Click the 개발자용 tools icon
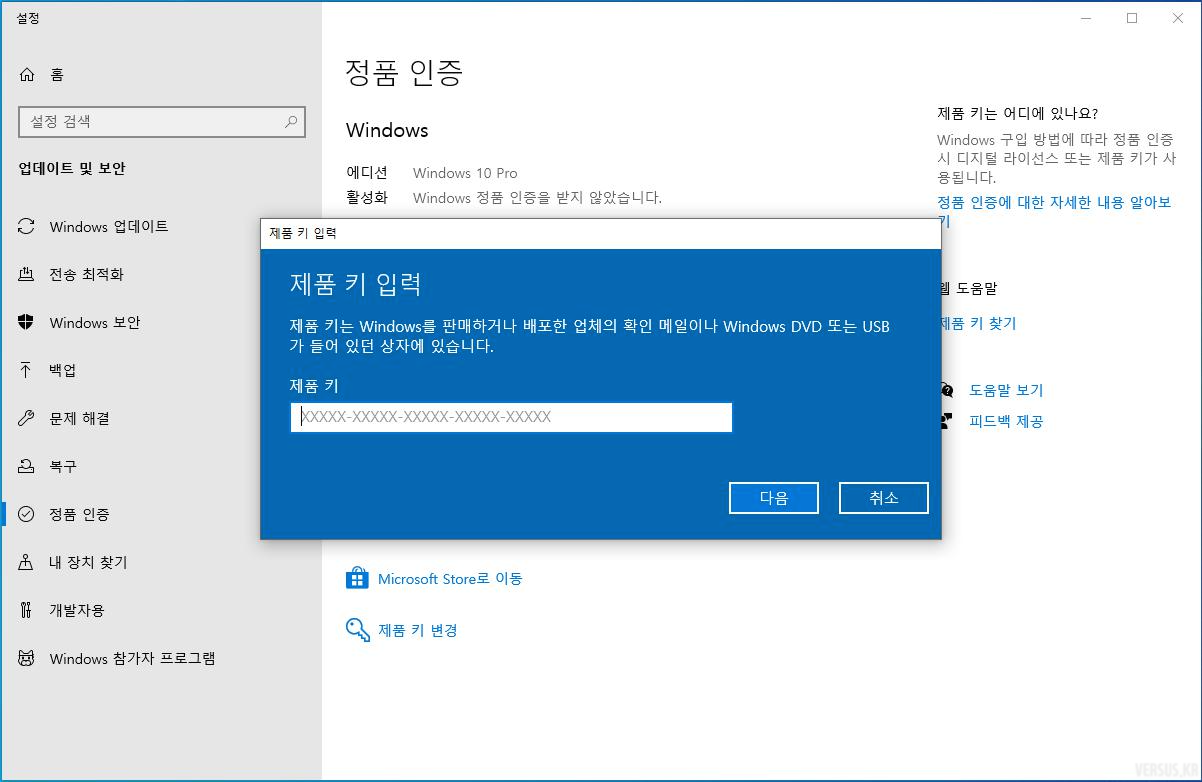1202x782 pixels. coord(27,611)
